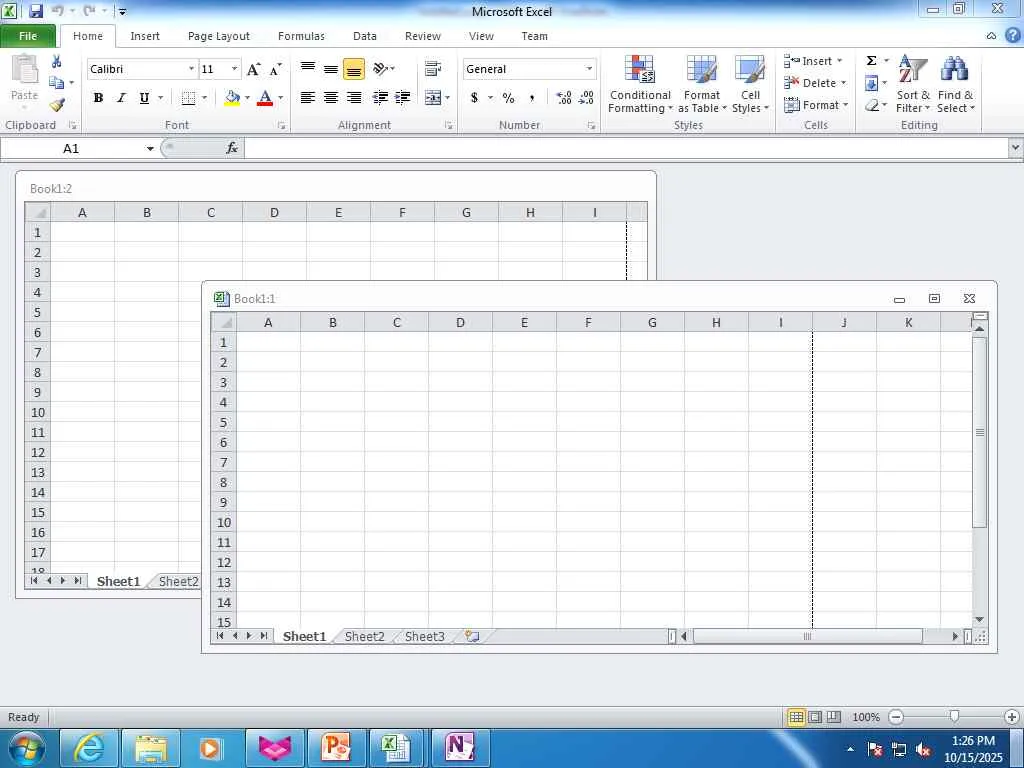The height and width of the screenshot is (768, 1024).
Task: Select Sheet3 tab in Book1:1 window
Action: pos(424,636)
